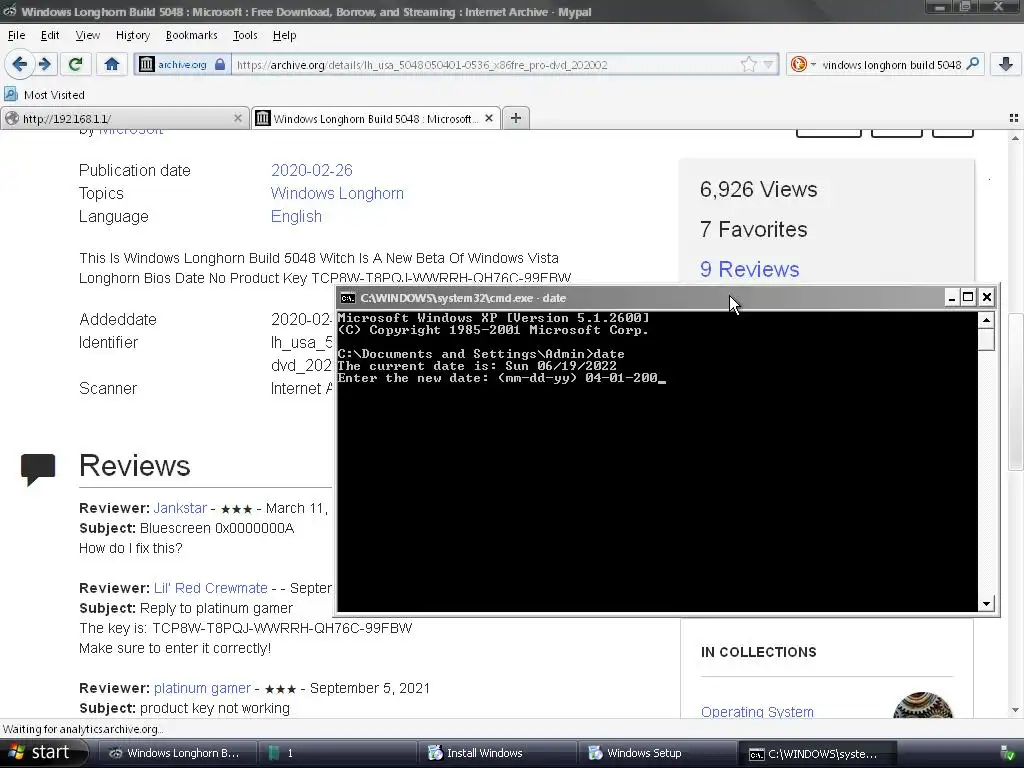
Task: Click the English language link
Action: tap(296, 216)
